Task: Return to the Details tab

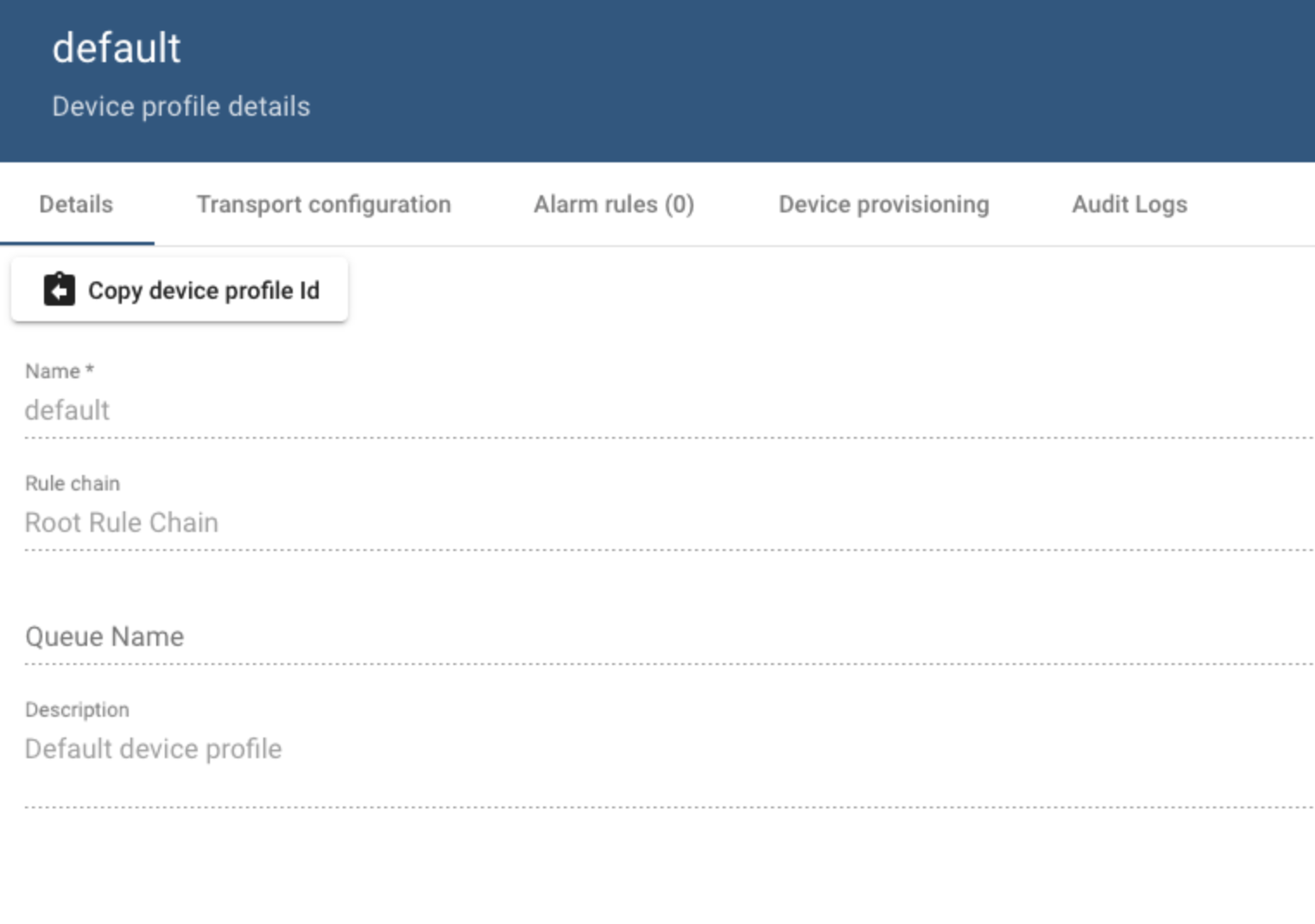Action: click(76, 204)
